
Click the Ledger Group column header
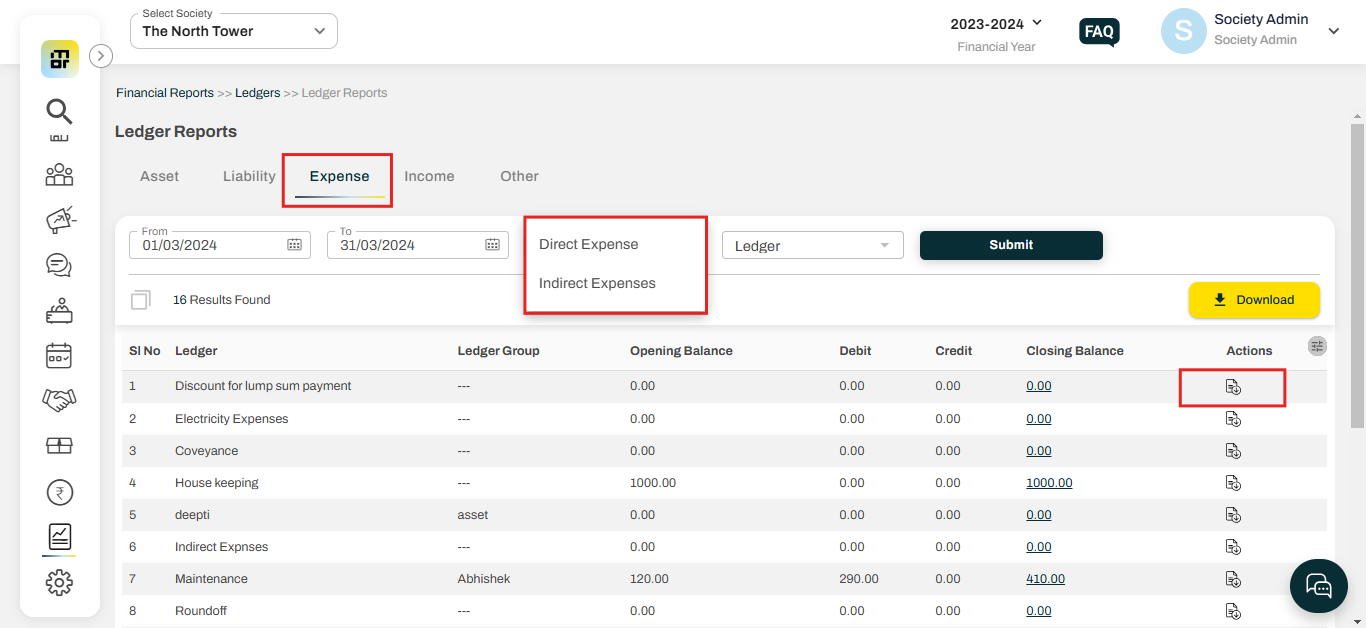[498, 351]
